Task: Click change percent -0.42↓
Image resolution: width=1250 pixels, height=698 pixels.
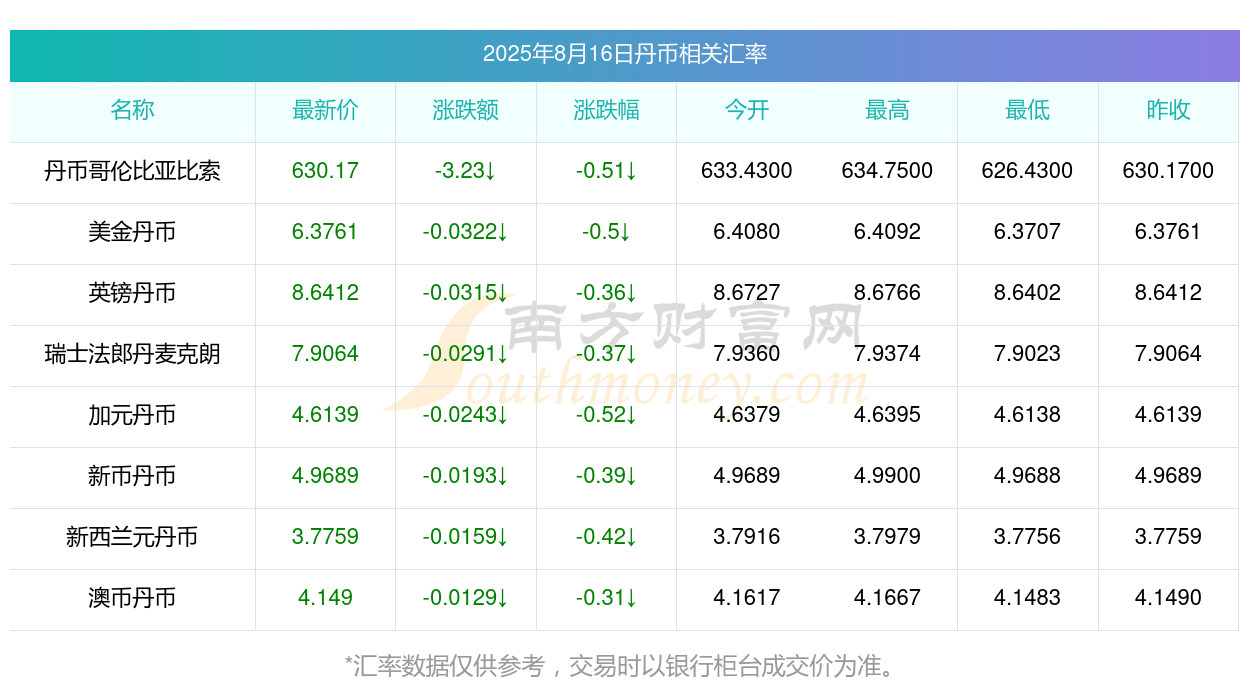Action: [x=607, y=537]
